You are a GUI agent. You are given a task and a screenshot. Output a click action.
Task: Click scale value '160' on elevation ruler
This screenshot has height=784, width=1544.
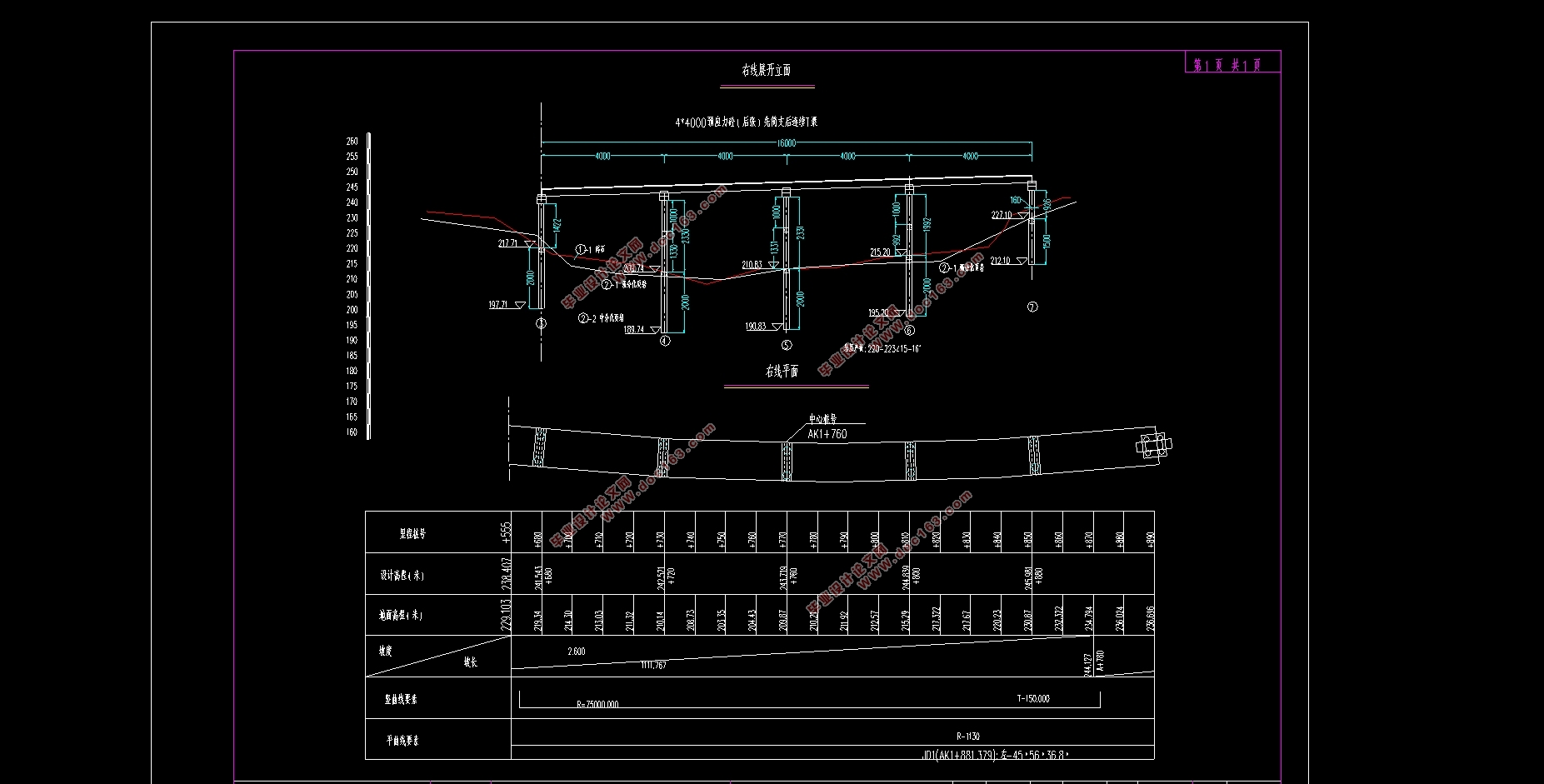pos(352,432)
